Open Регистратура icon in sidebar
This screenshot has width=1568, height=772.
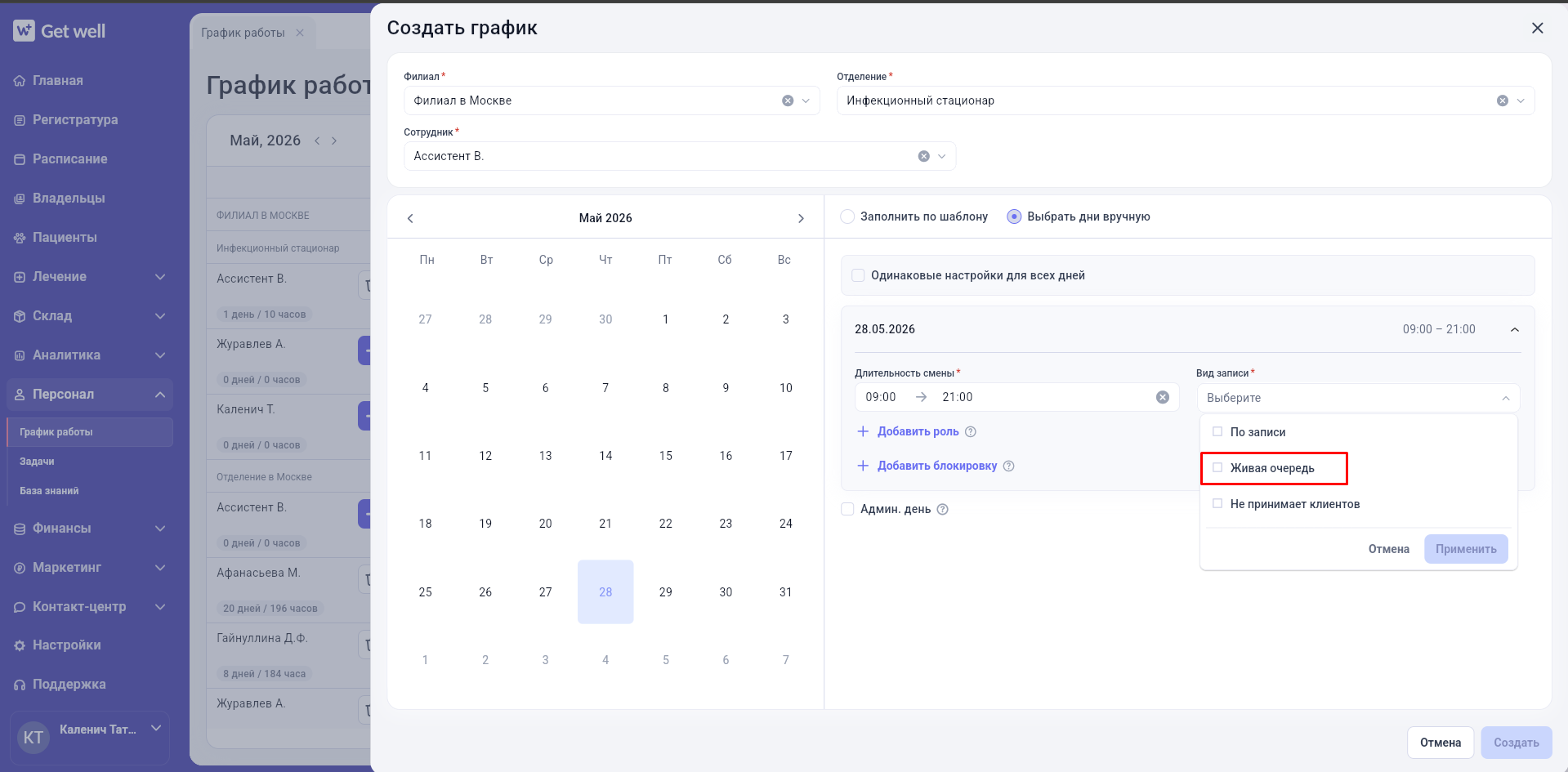[20, 120]
